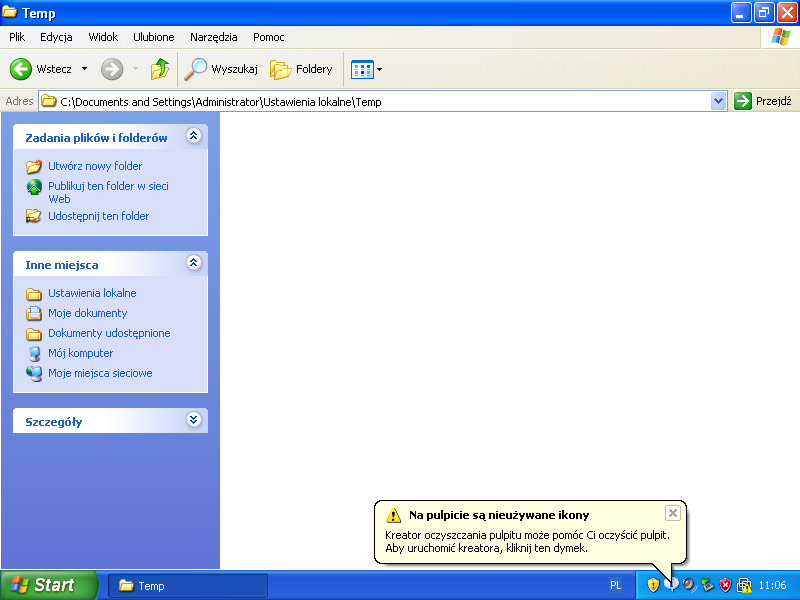
Task: Go up one folder level icon
Action: [x=160, y=69]
